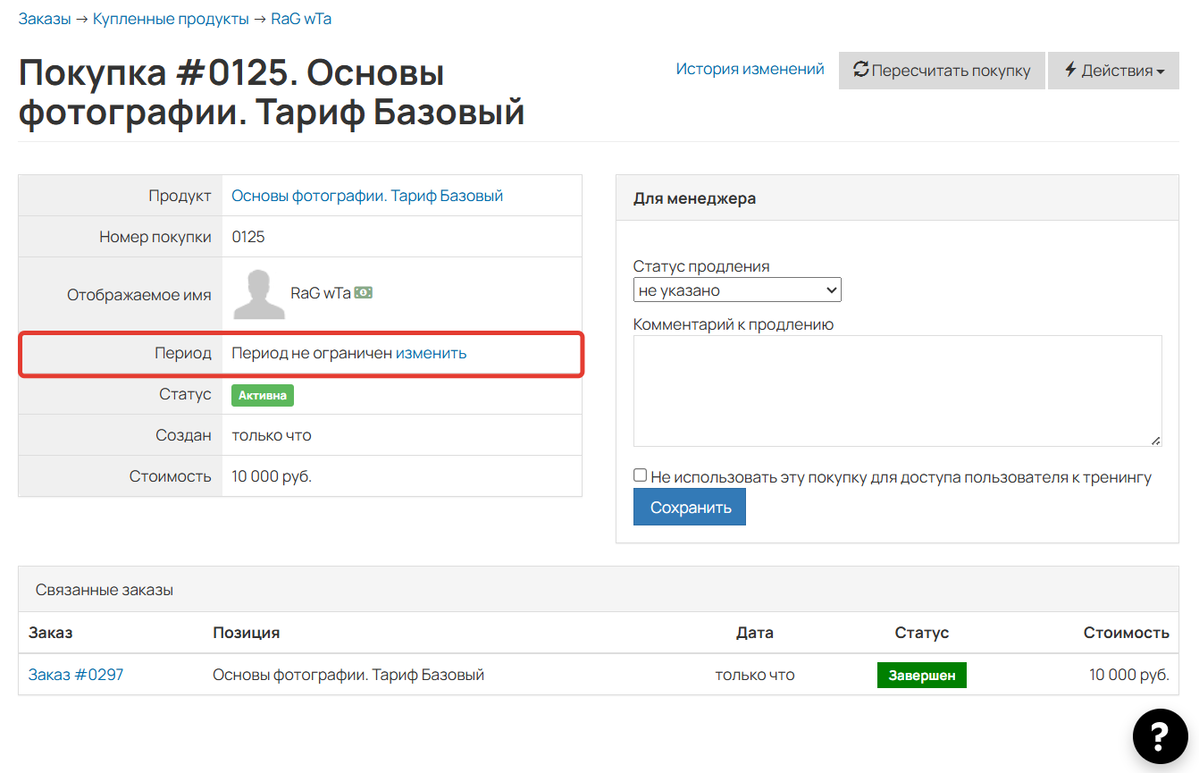Focus the 'Комментарий к продлению' text area
The image size is (1199, 773).
897,391
